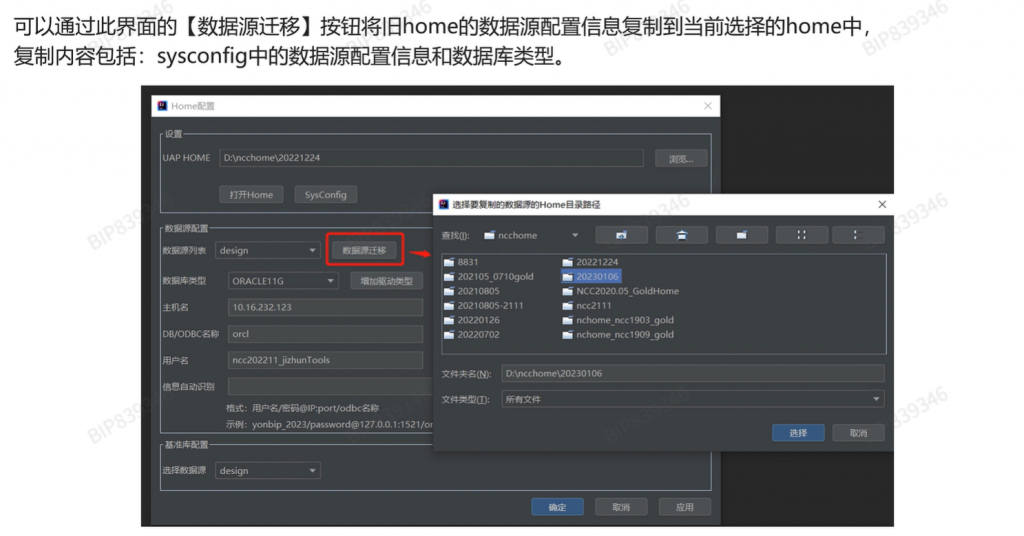The width and height of the screenshot is (1024, 536).
Task: Create a new folder with toolbar icon
Action: pyautogui.click(x=742, y=235)
